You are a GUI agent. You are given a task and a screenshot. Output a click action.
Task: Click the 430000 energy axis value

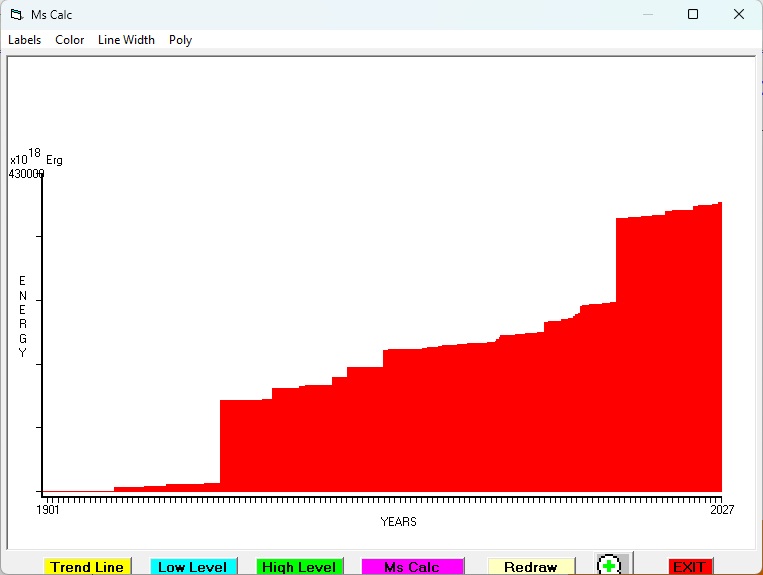tap(26, 174)
